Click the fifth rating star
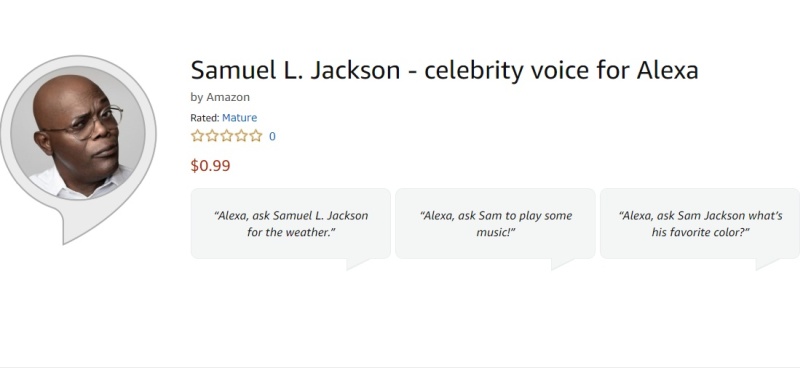This screenshot has width=800, height=370. 256,136
